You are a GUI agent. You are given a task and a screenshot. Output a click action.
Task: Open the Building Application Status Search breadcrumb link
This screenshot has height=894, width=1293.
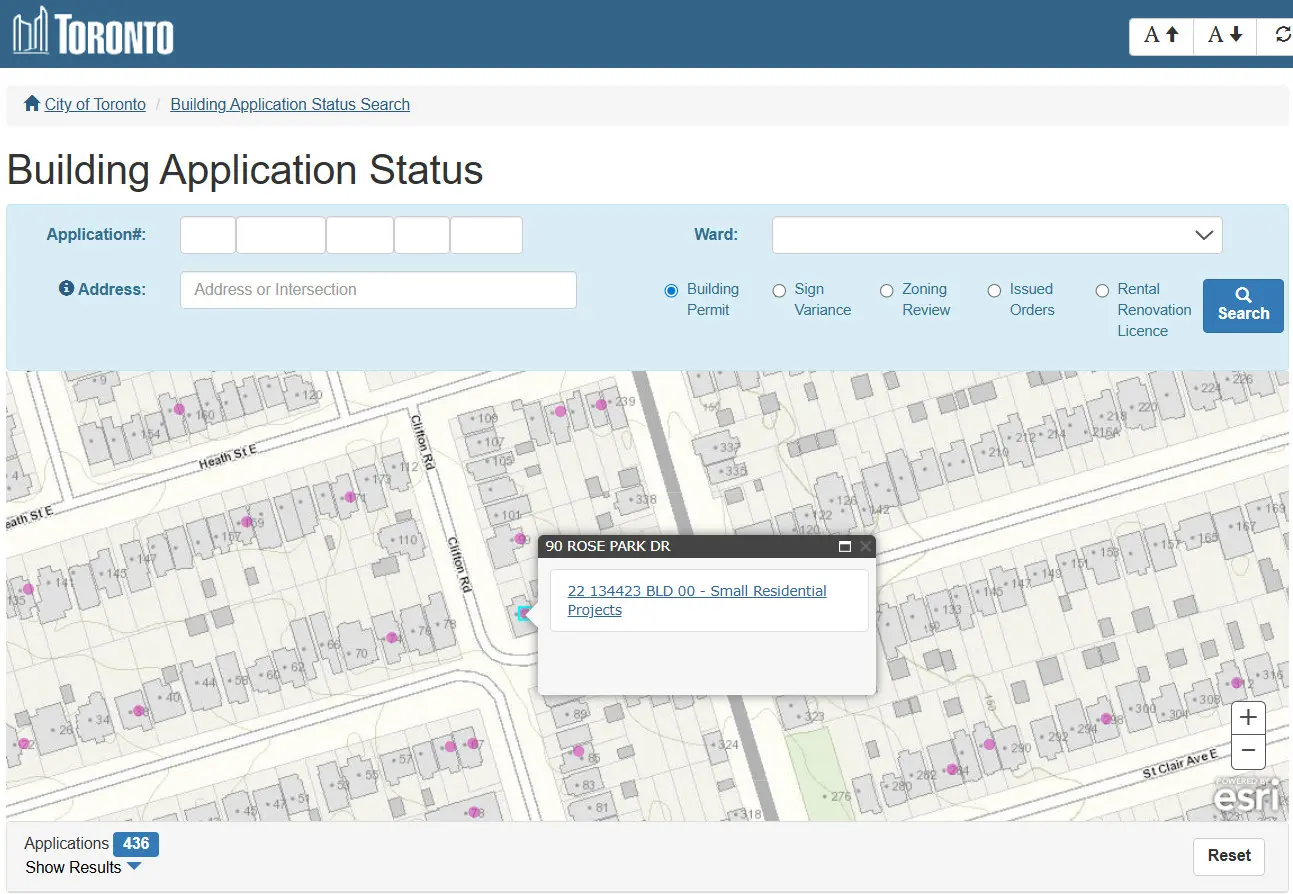tap(290, 104)
